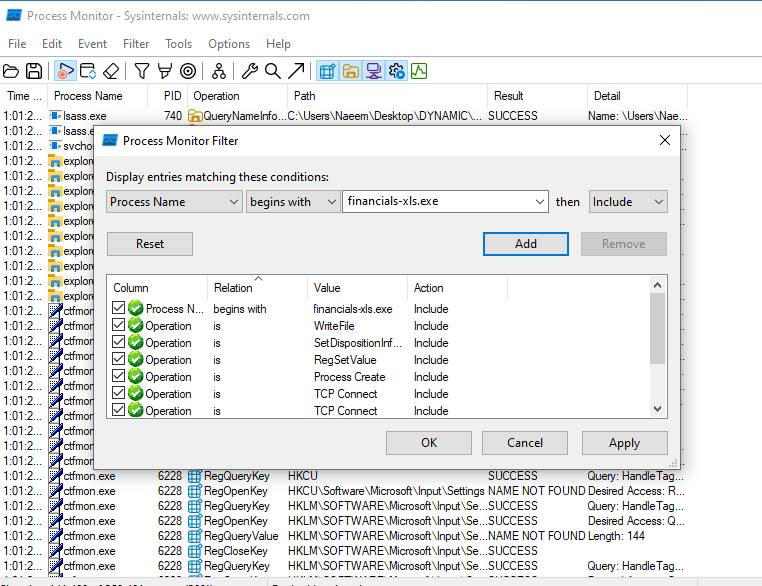Open the Process Name column dropdown
The width and height of the screenshot is (762, 586).
pos(174,202)
